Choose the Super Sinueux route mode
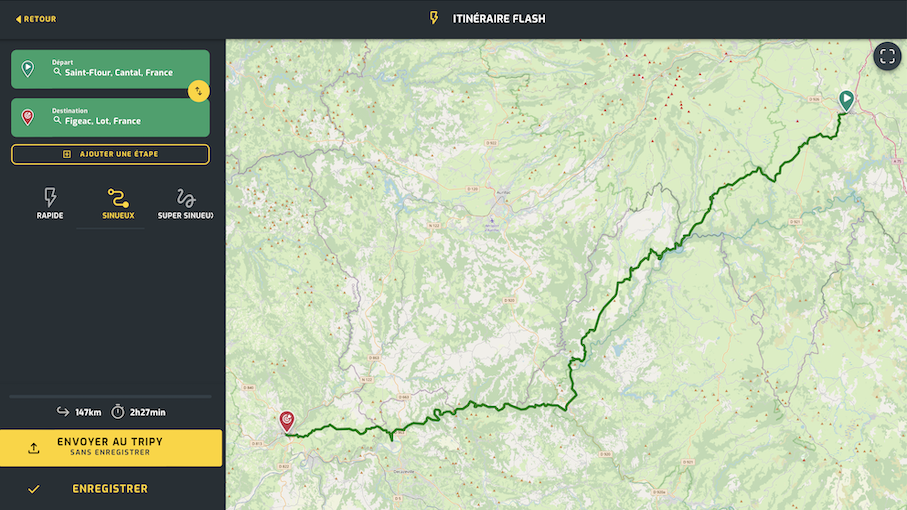 point(185,202)
